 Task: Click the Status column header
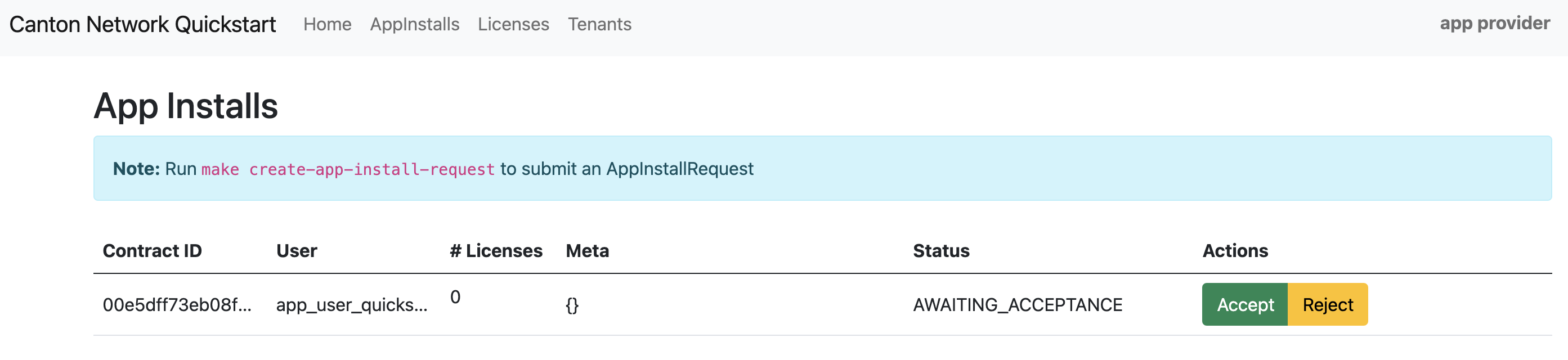(x=941, y=250)
